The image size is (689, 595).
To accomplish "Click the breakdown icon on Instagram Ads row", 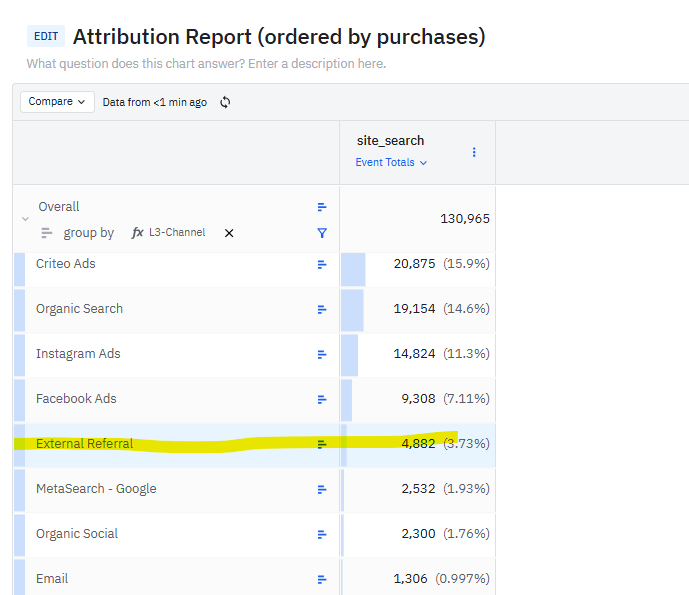I will pos(322,354).
